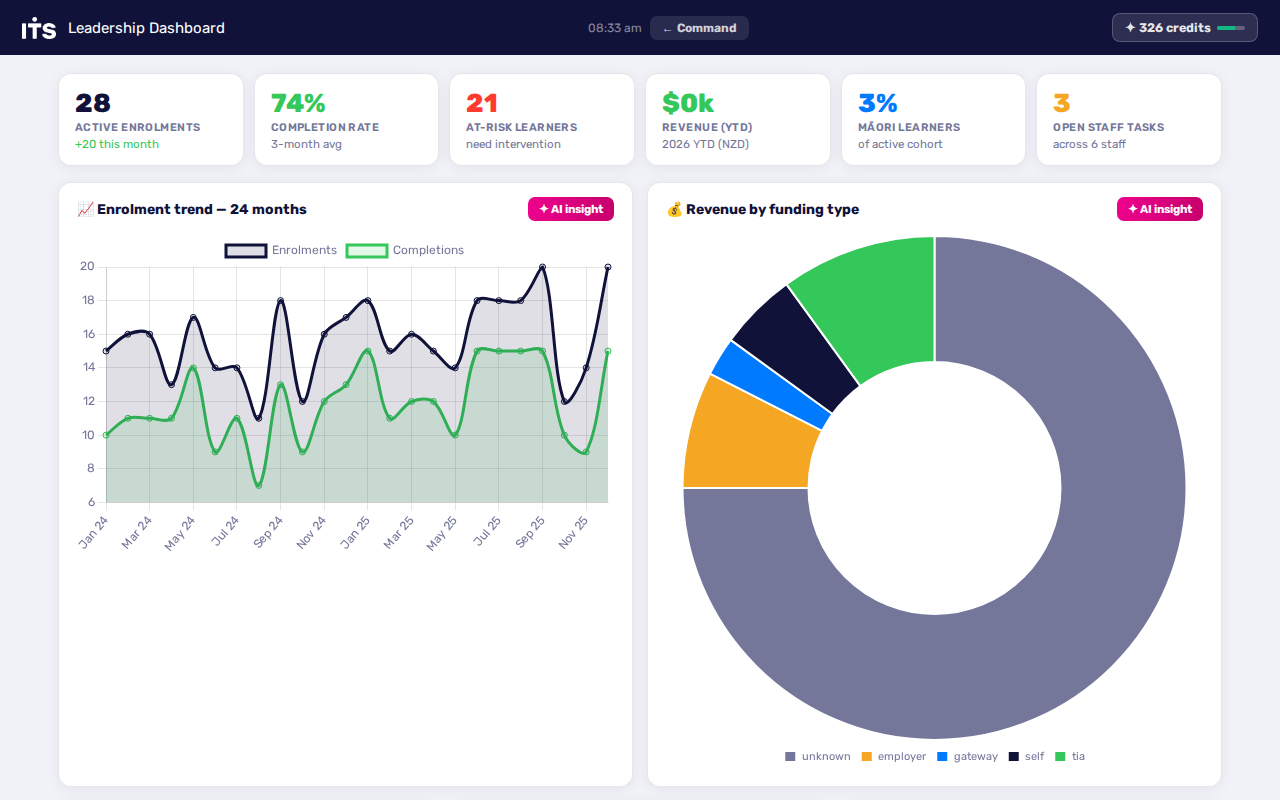Toggle self funding type in legend
Image resolution: width=1280 pixels, height=800 pixels.
(x=1026, y=756)
